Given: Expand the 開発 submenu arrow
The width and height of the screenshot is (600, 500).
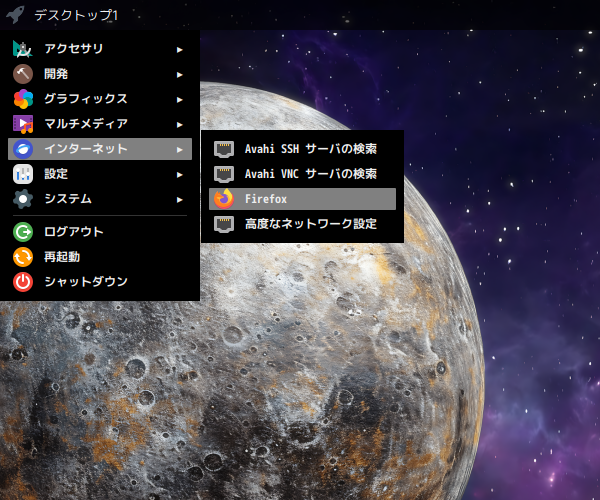Looking at the screenshot, I should [179, 75].
